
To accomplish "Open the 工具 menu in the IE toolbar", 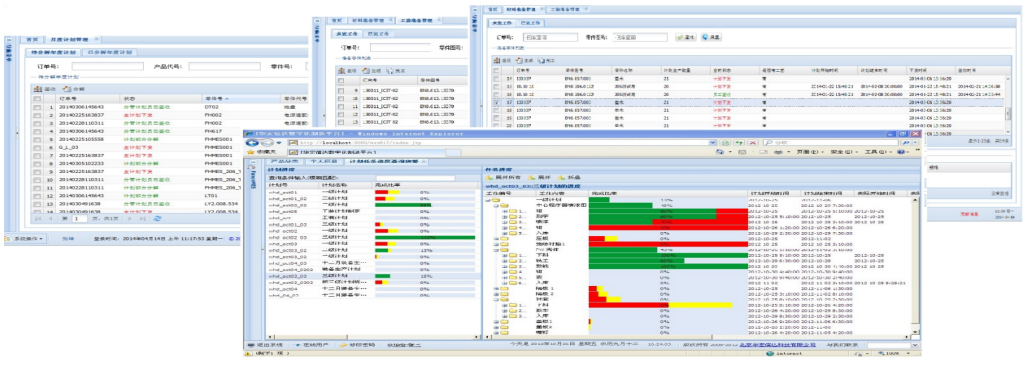I will [x=877, y=152].
